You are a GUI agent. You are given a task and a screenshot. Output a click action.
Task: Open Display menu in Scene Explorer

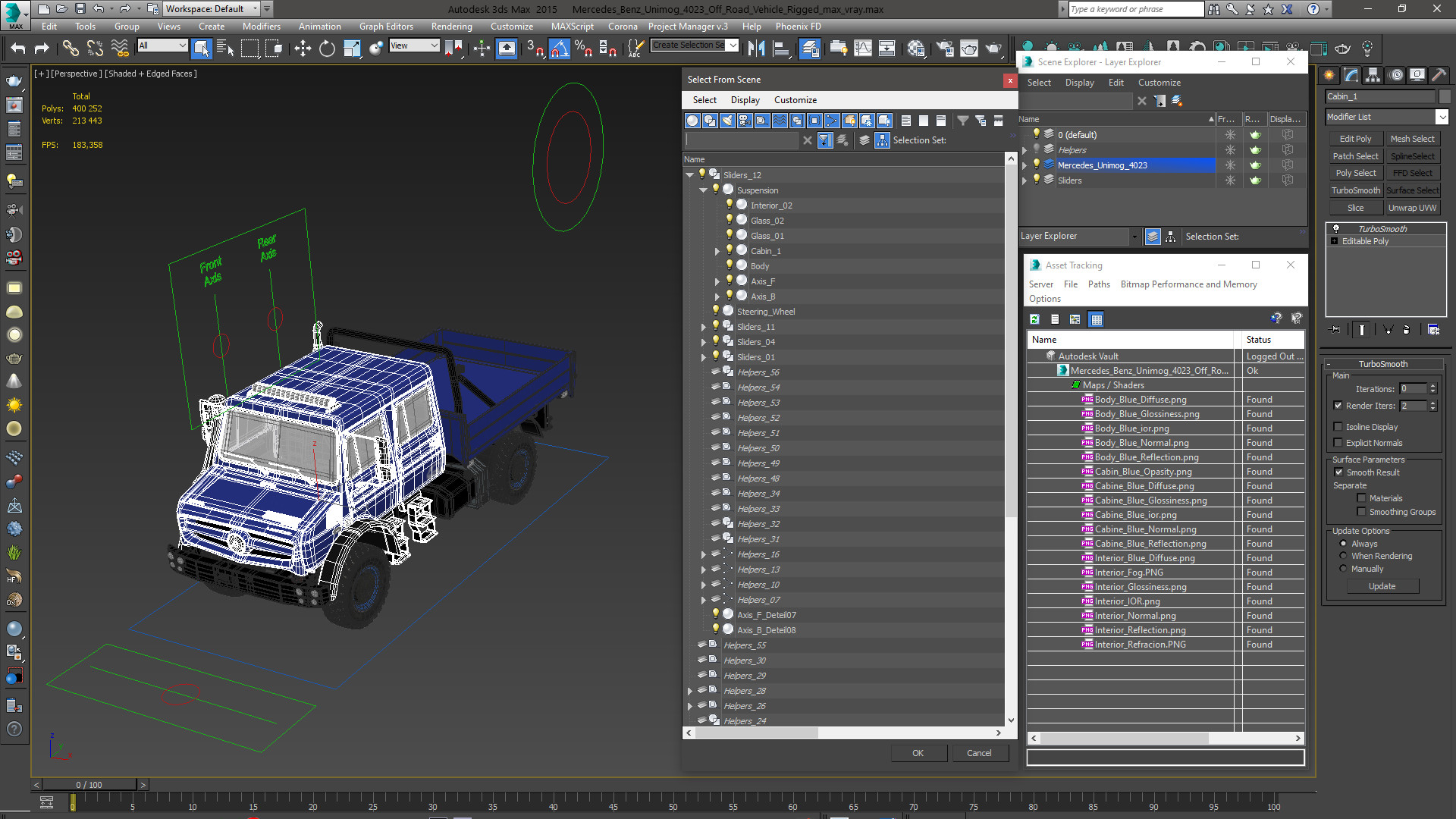[1079, 83]
